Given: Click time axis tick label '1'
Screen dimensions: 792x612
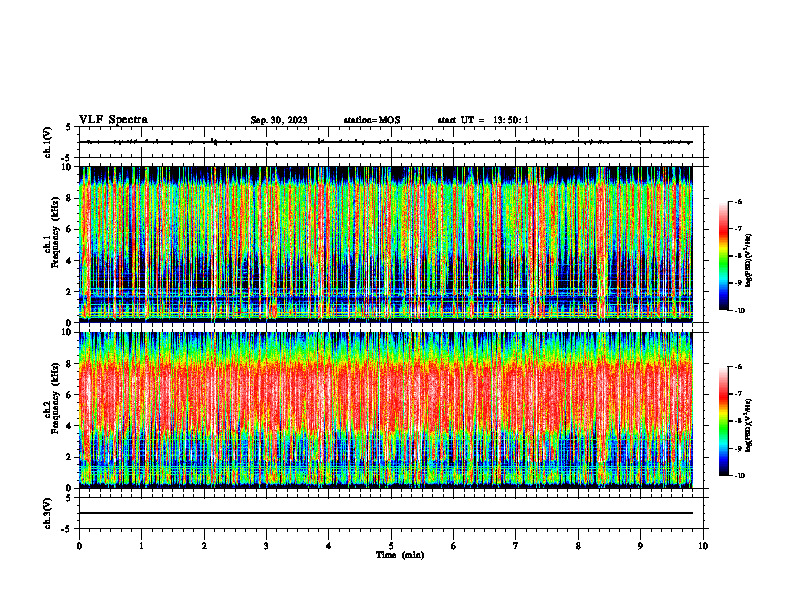Looking at the screenshot, I should point(141,546).
